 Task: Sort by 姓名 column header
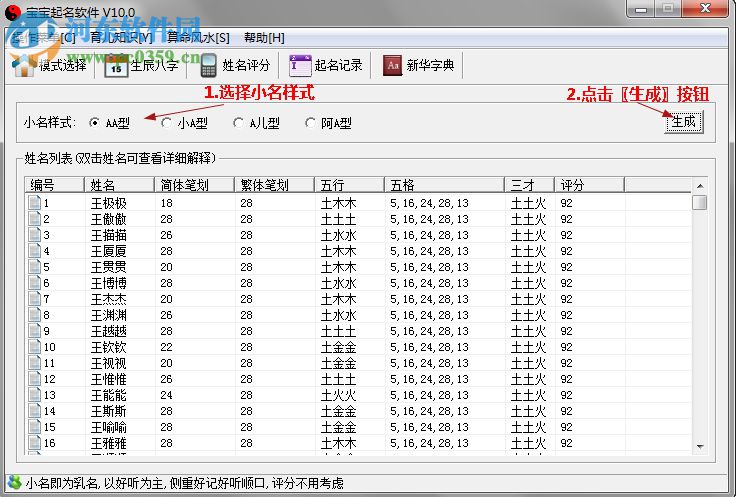pyautogui.click(x=119, y=185)
